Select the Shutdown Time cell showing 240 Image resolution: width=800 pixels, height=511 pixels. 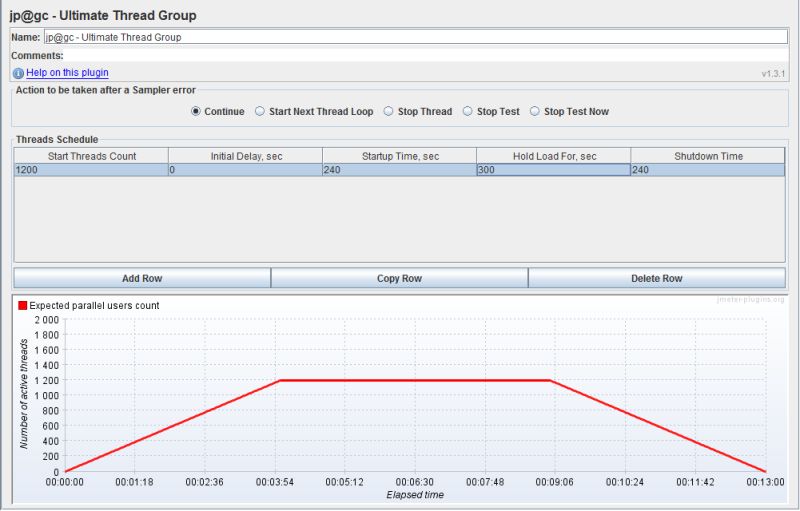(x=708, y=170)
